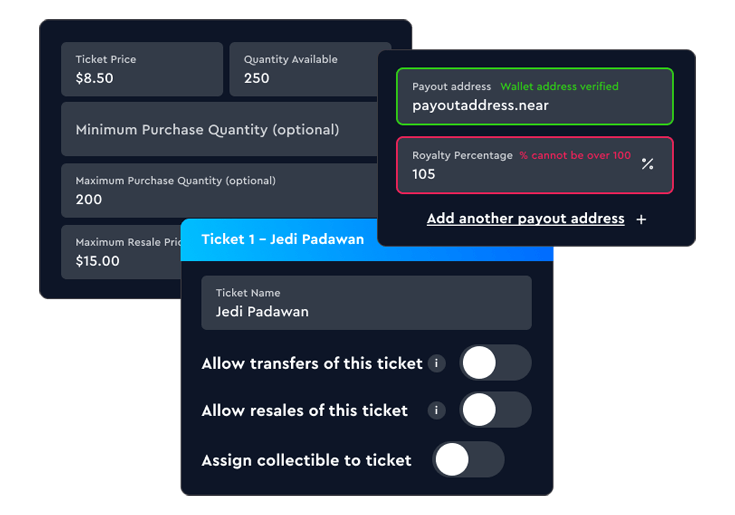Select the Quantity Available field
Image resolution: width=735 pixels, height=515 pixels.
[x=304, y=69]
